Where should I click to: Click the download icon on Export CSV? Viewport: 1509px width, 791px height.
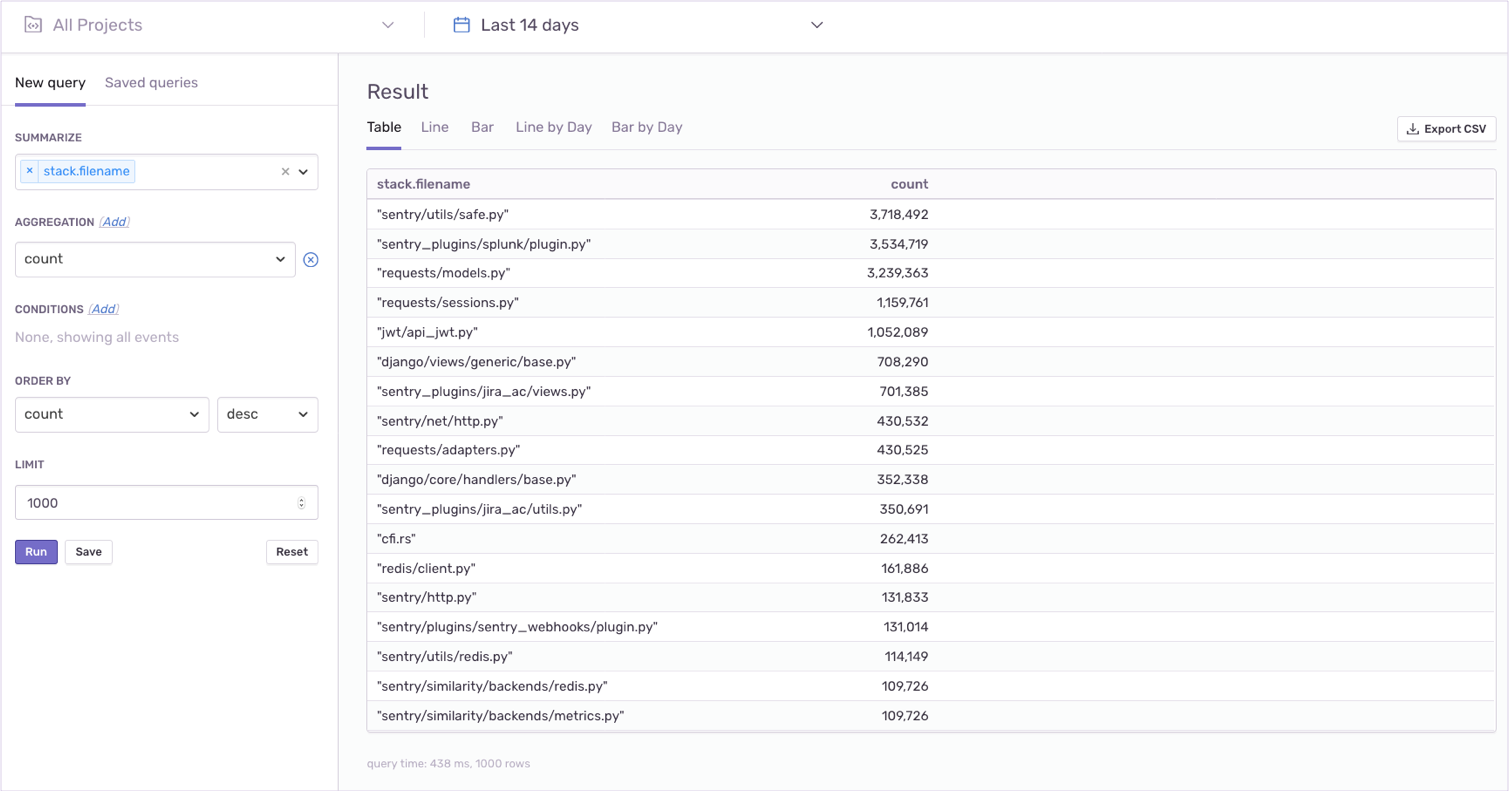click(x=1413, y=129)
